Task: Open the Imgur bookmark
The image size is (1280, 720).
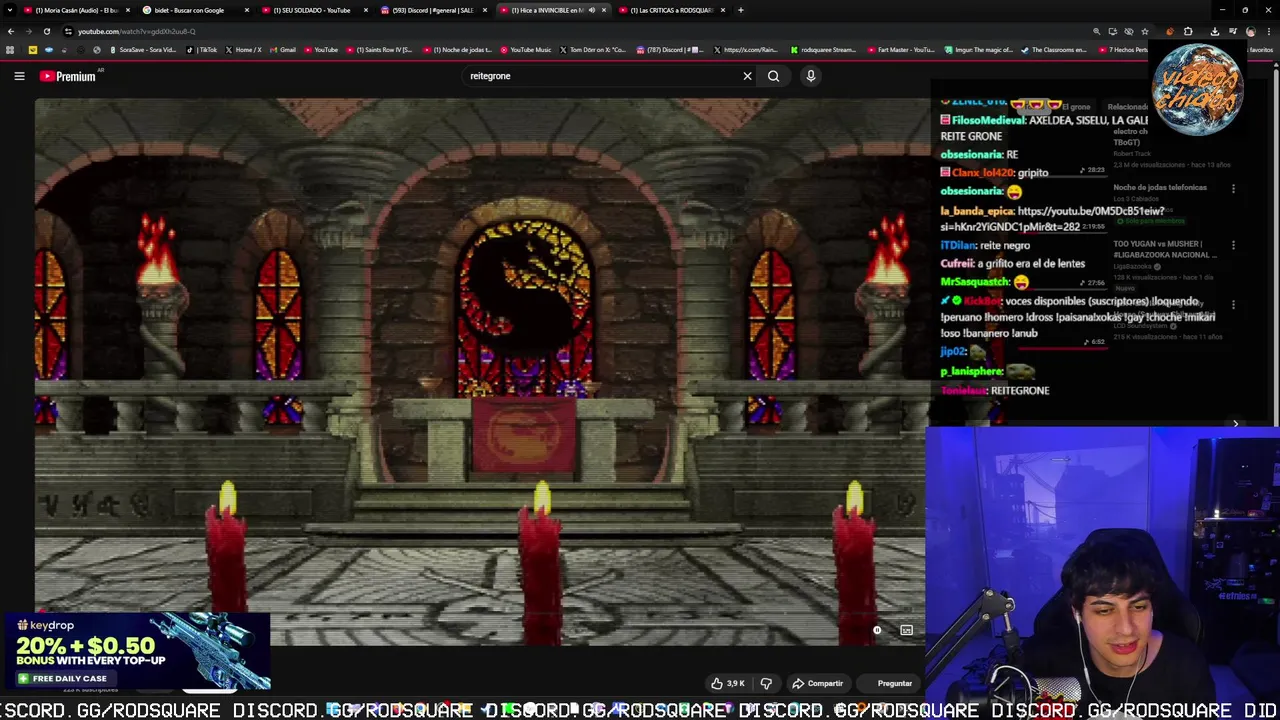Action: [x=979, y=49]
